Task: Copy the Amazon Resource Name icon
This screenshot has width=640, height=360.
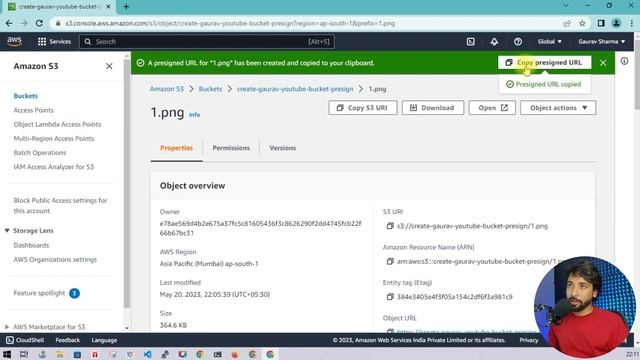Action: [x=390, y=261]
